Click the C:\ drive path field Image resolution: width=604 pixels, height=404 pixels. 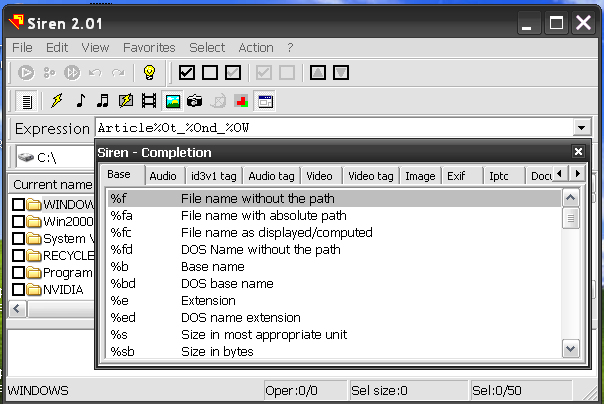coord(55,158)
